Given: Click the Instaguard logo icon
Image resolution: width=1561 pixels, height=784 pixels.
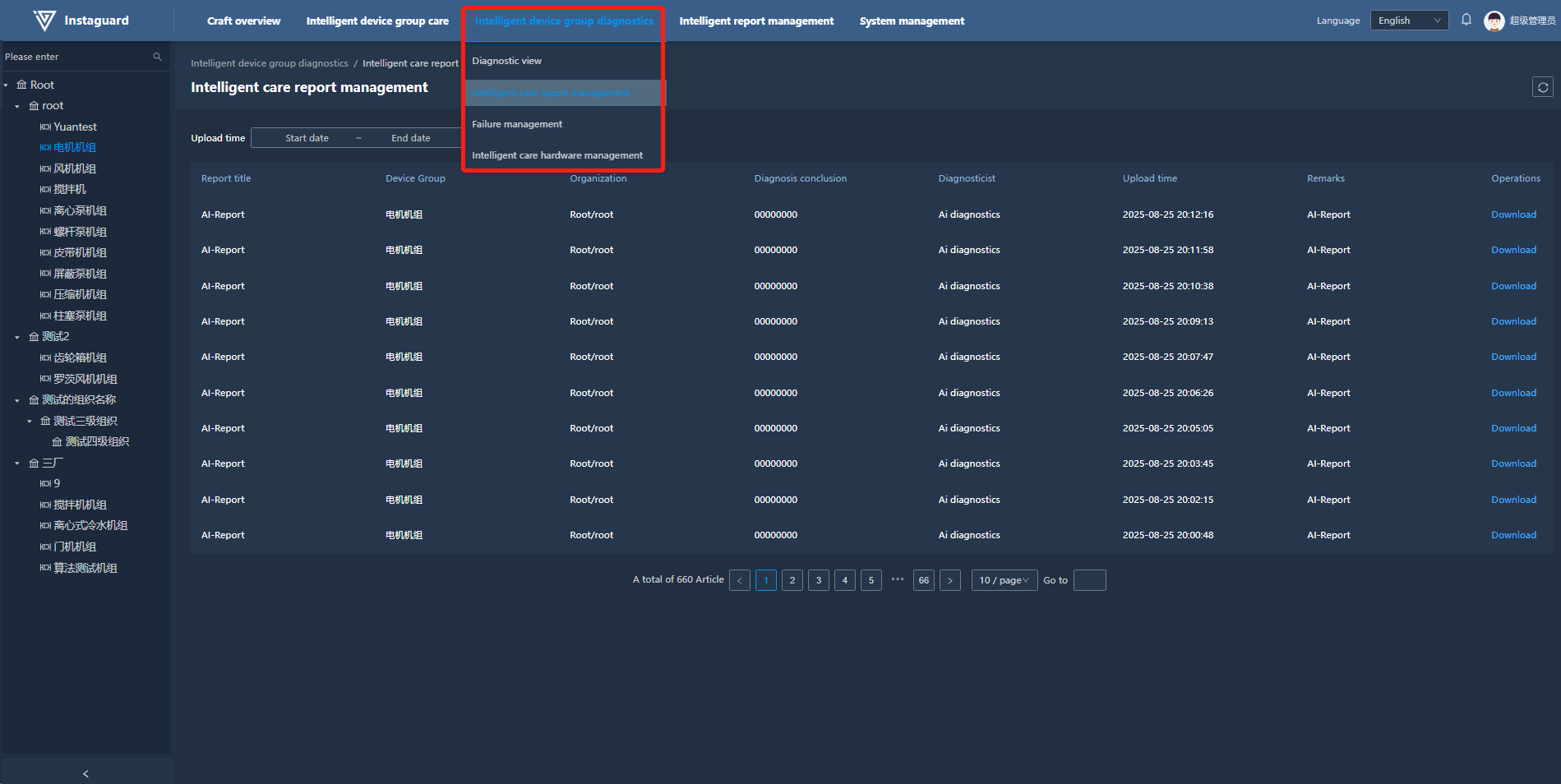Looking at the screenshot, I should (44, 21).
